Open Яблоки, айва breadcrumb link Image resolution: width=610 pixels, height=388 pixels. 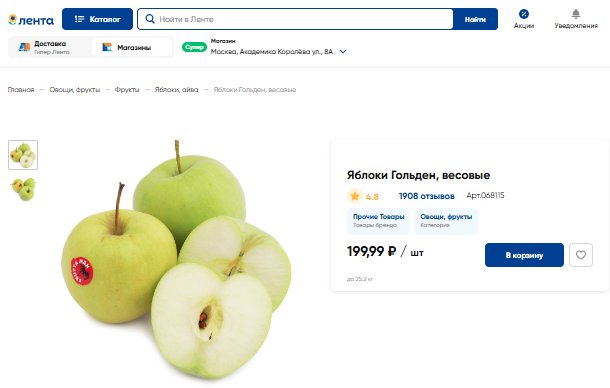(176, 90)
